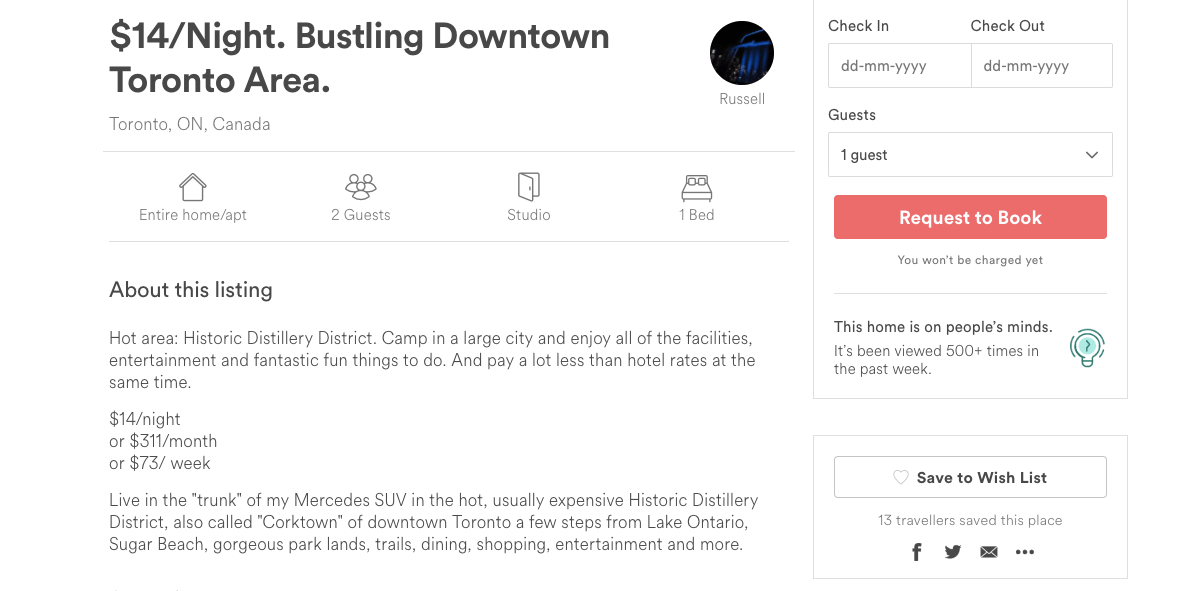Click the Studio door icon

[529, 186]
